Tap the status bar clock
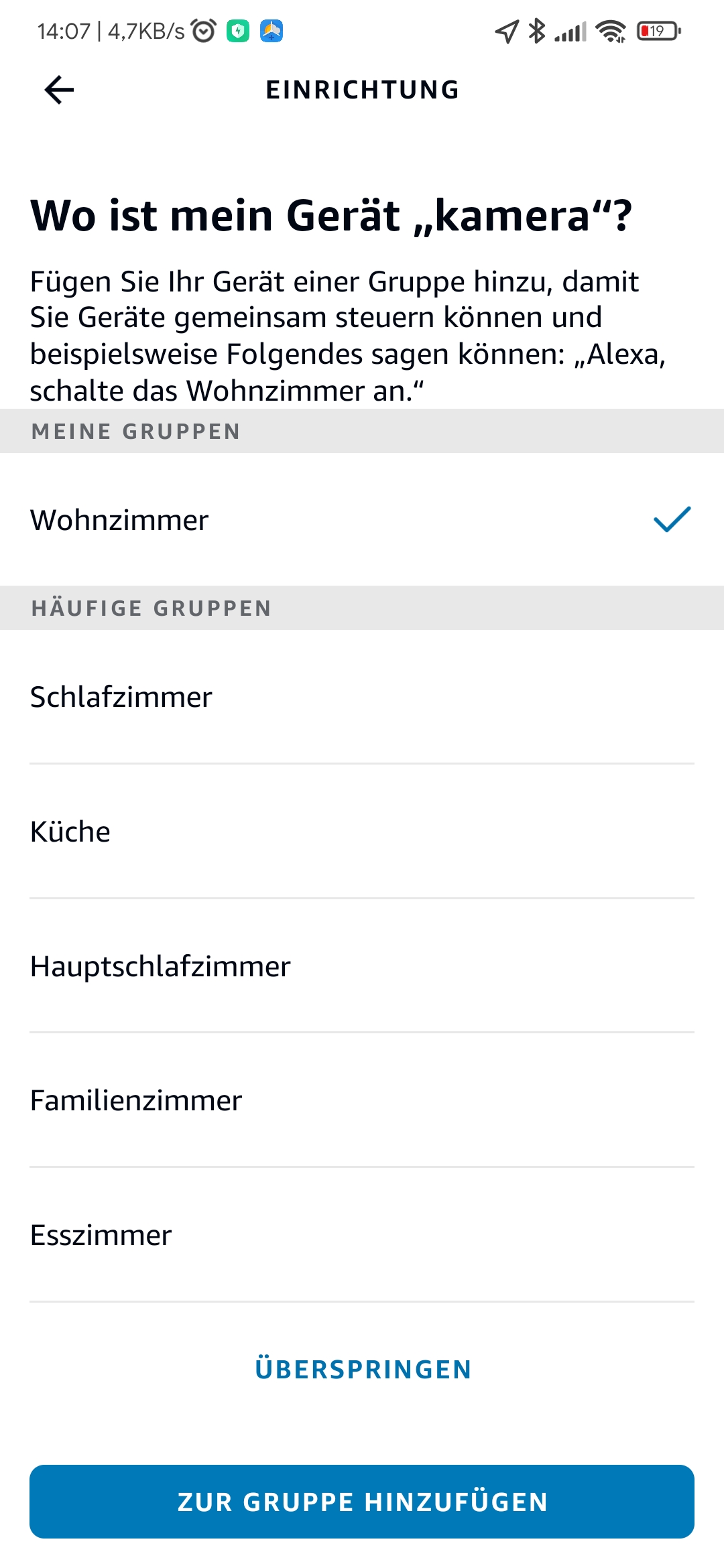Screen dimensions: 724x1568 tap(64, 31)
